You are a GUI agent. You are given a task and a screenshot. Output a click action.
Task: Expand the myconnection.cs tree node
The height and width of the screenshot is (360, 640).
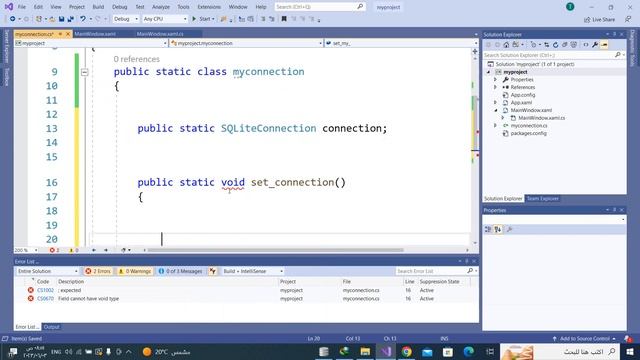tap(496, 126)
